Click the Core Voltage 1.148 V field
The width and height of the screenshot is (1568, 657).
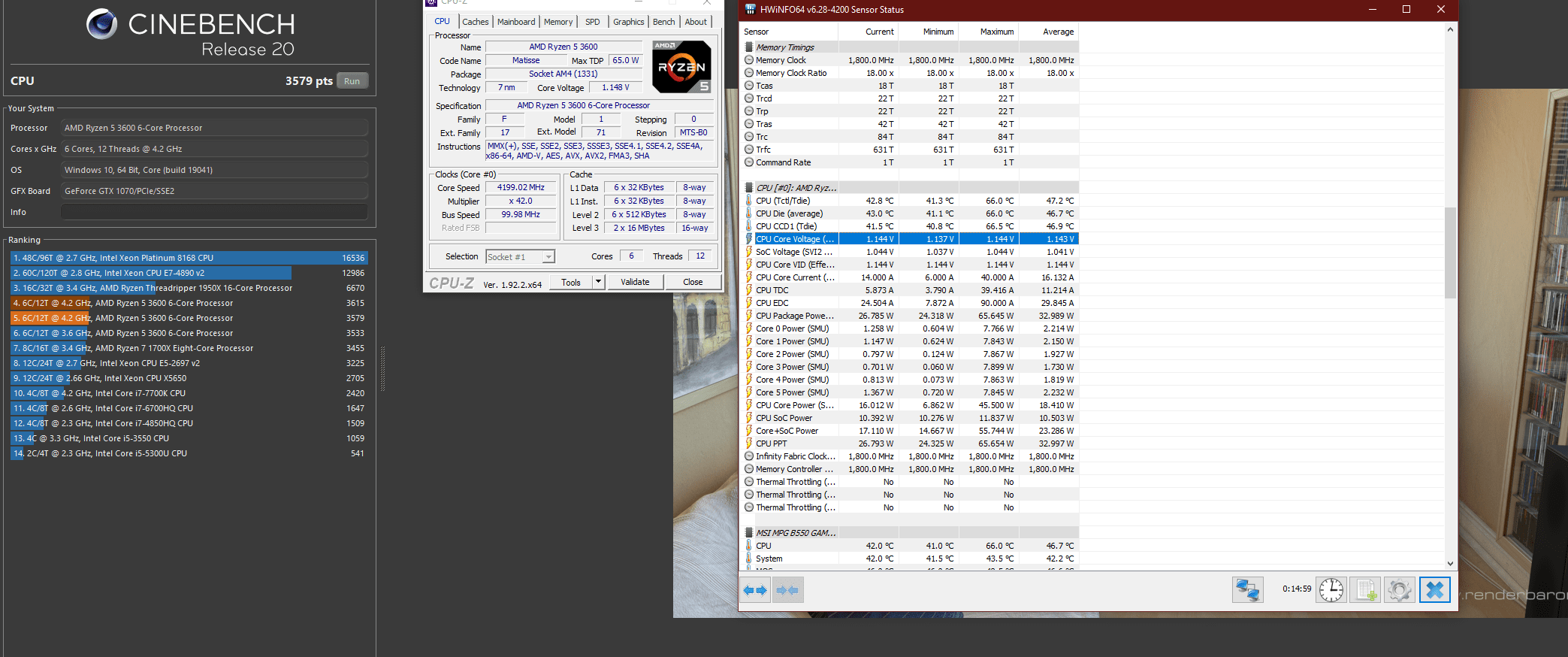pos(615,87)
